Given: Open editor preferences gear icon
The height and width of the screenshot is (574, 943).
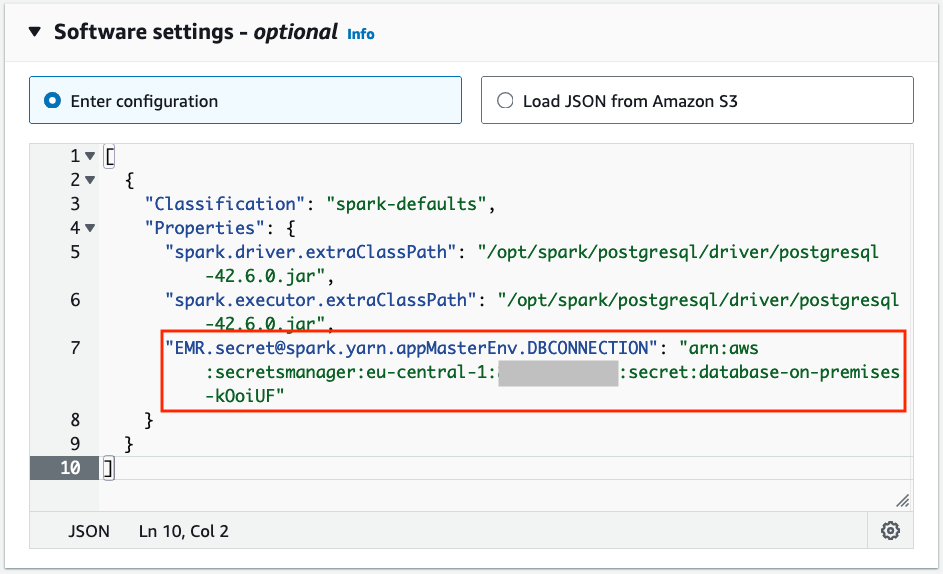Looking at the screenshot, I should point(890,531).
